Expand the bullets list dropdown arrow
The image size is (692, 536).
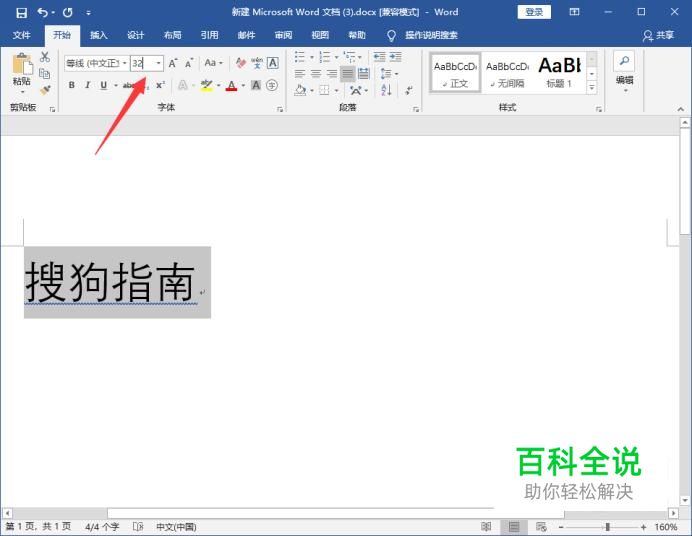pyautogui.click(x=312, y=57)
